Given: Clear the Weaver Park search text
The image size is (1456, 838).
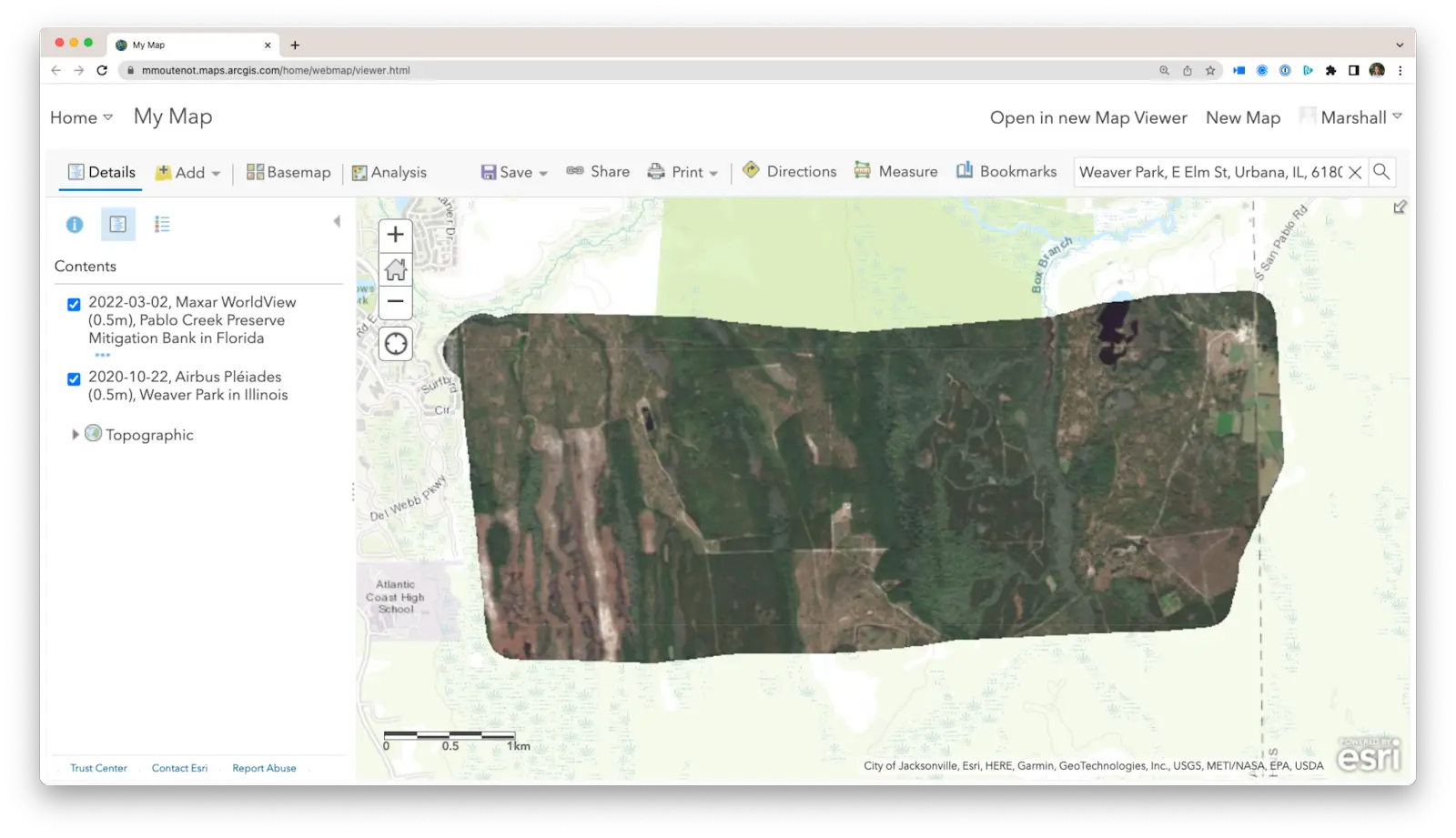Looking at the screenshot, I should [1355, 172].
